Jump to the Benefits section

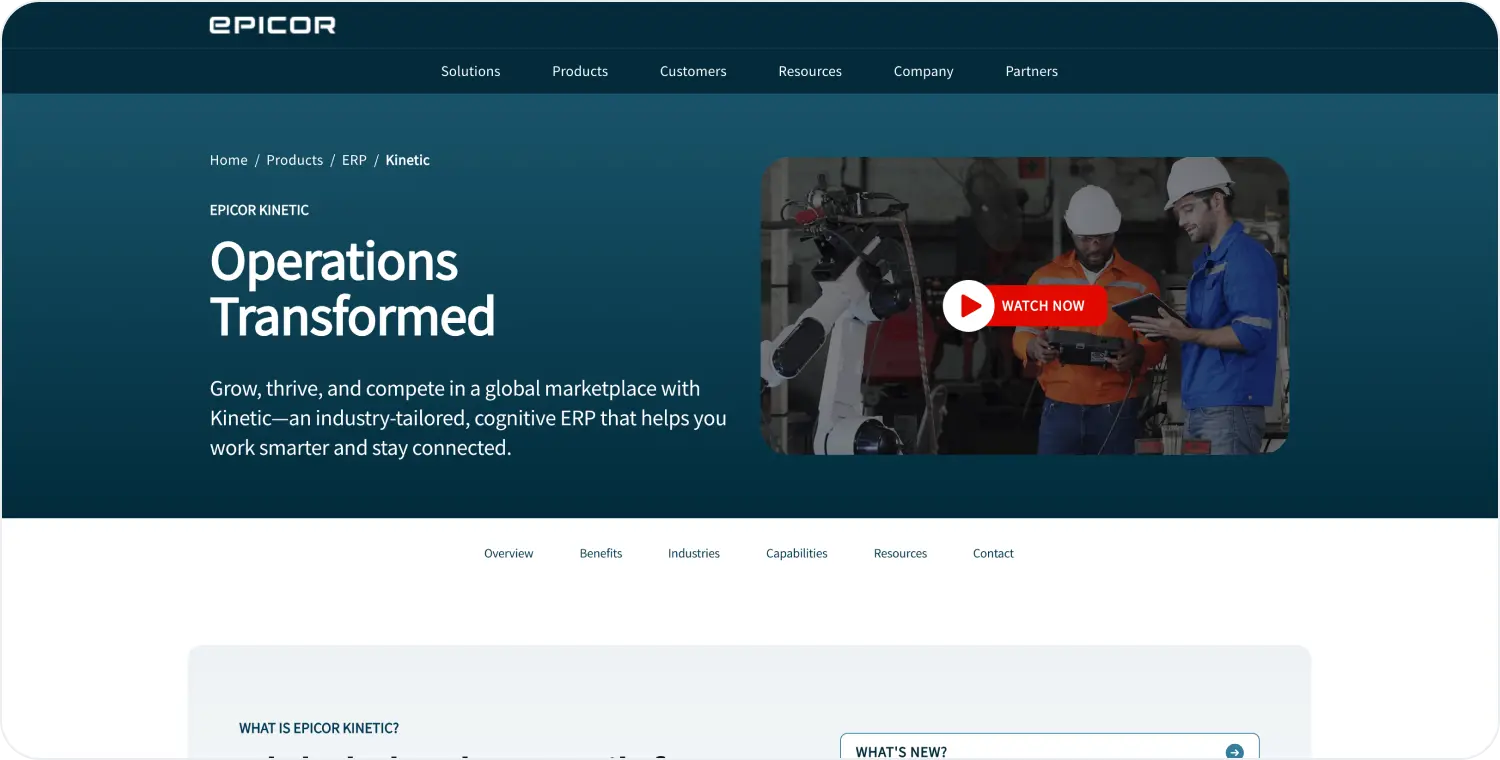[601, 553]
